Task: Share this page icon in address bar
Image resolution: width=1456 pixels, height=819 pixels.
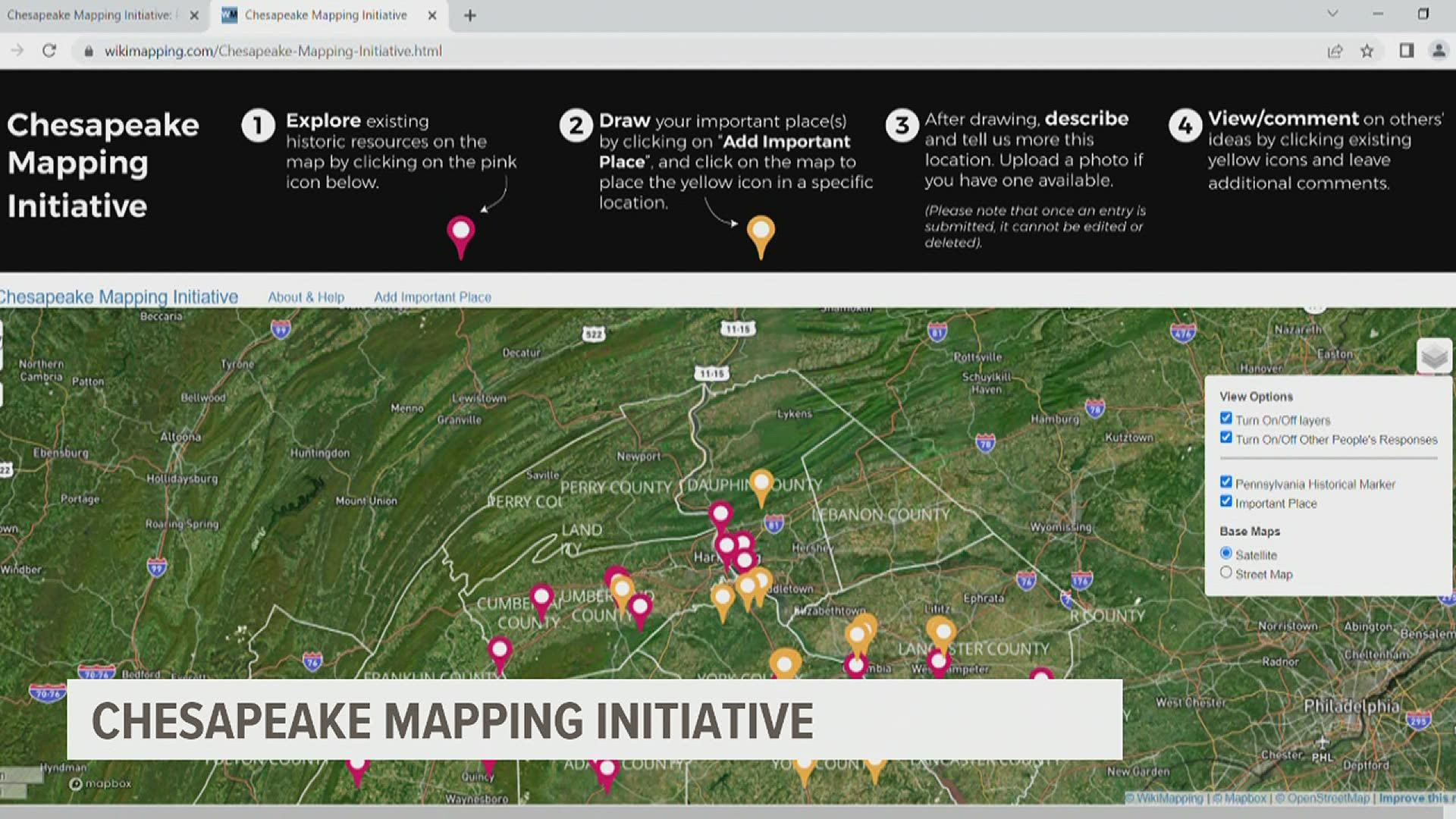Action: point(1335,51)
